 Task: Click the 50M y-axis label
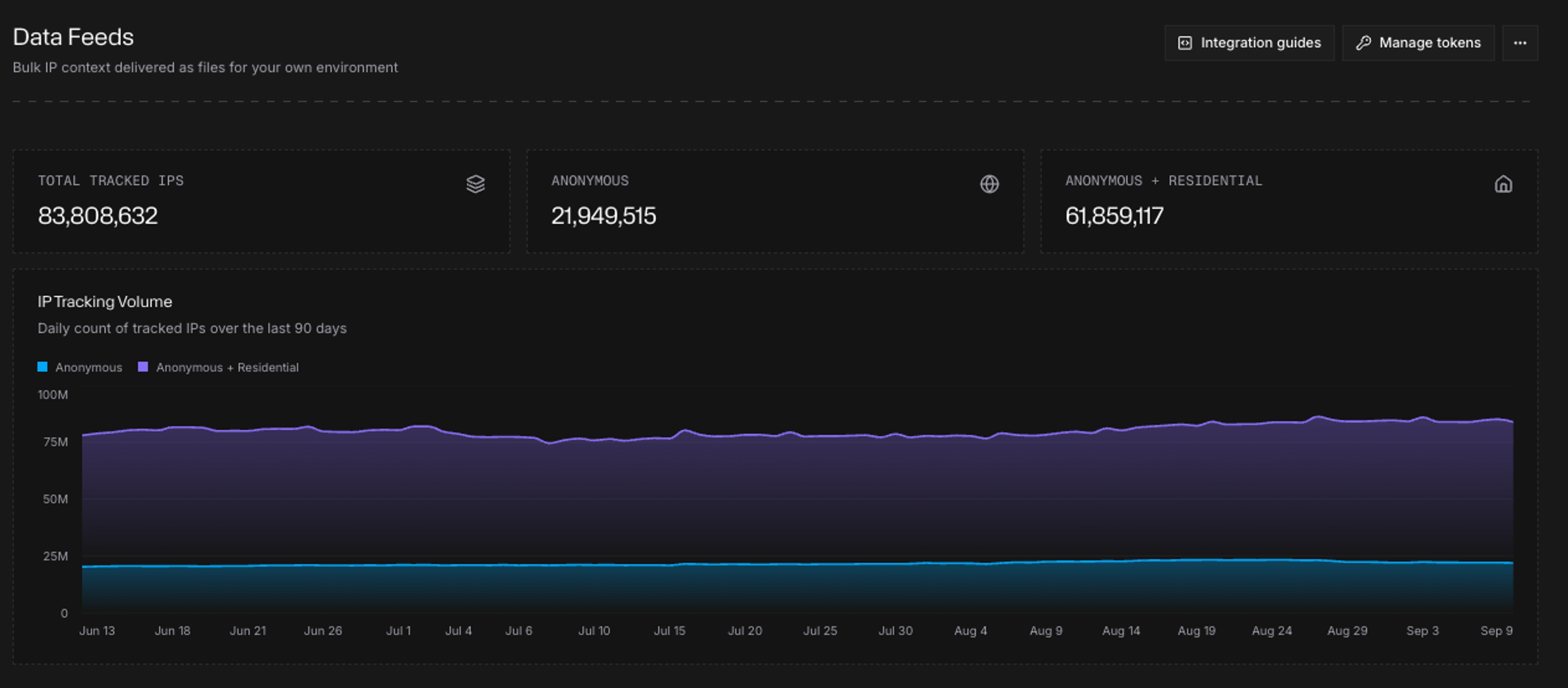[56, 499]
